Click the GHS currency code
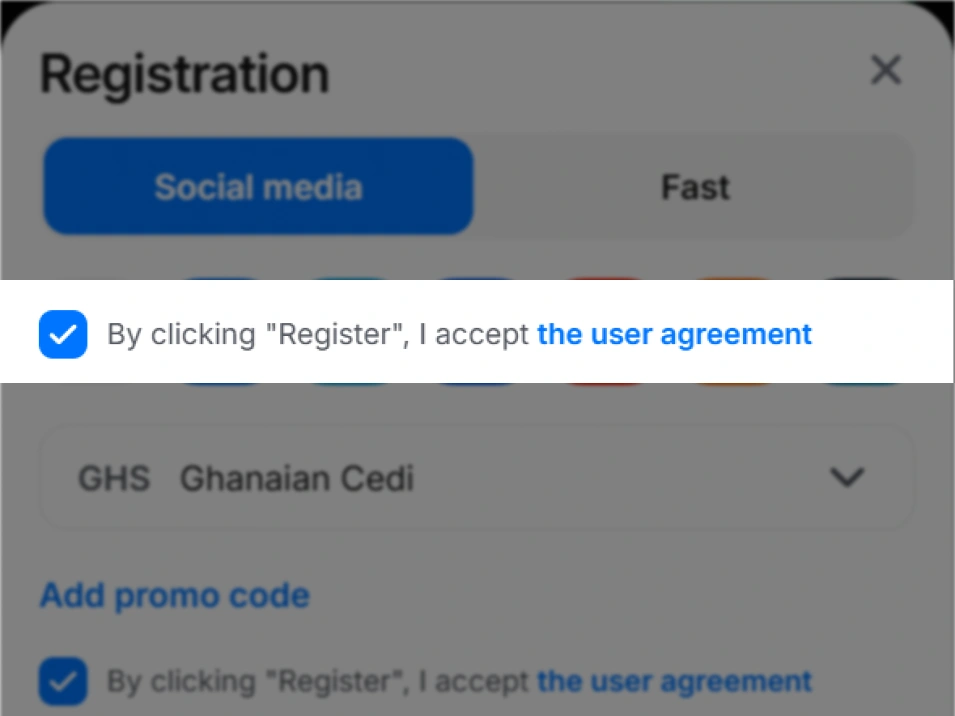The width and height of the screenshot is (955, 716). [114, 478]
